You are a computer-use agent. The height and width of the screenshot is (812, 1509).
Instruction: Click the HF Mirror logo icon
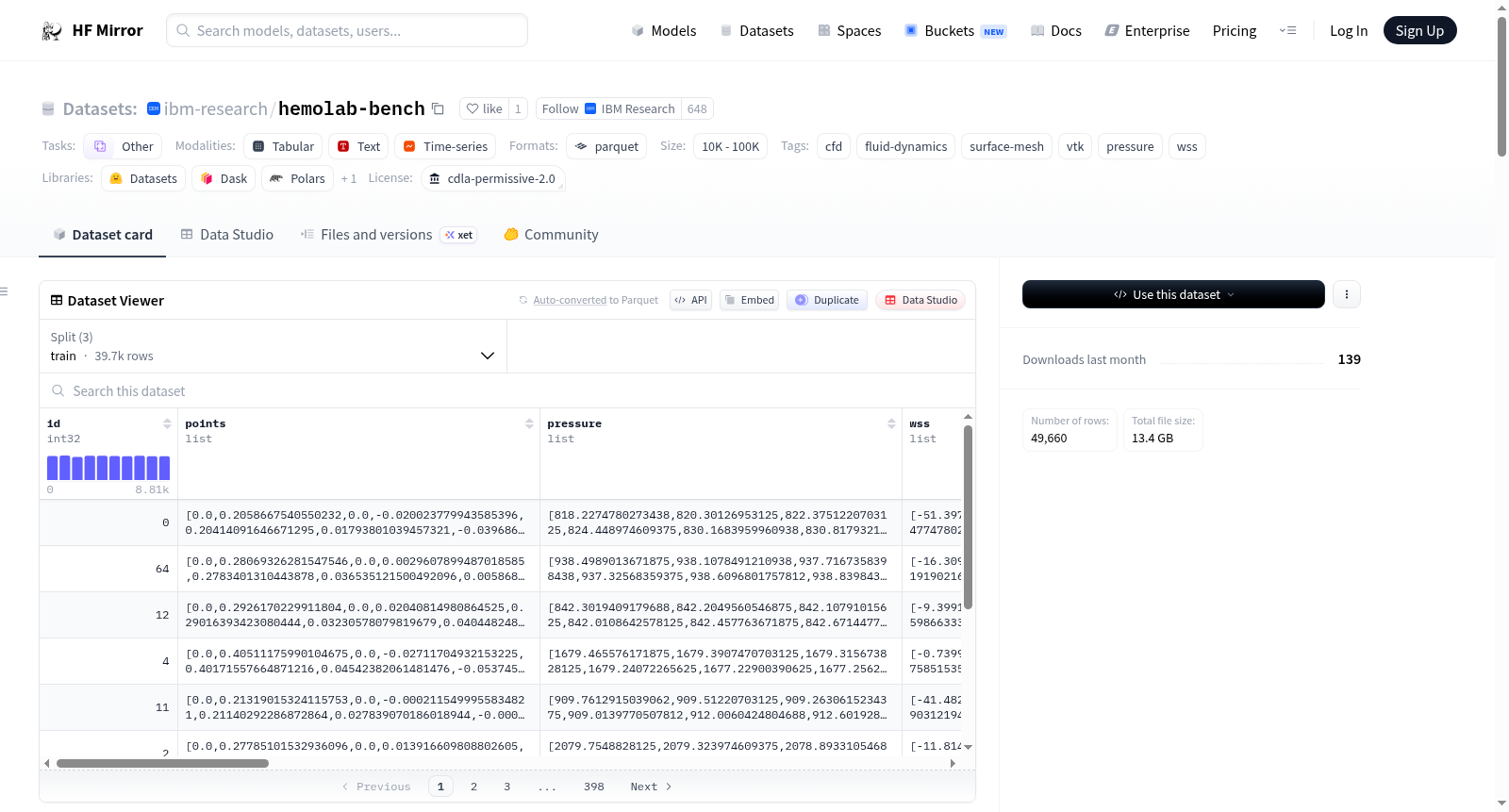(x=52, y=31)
